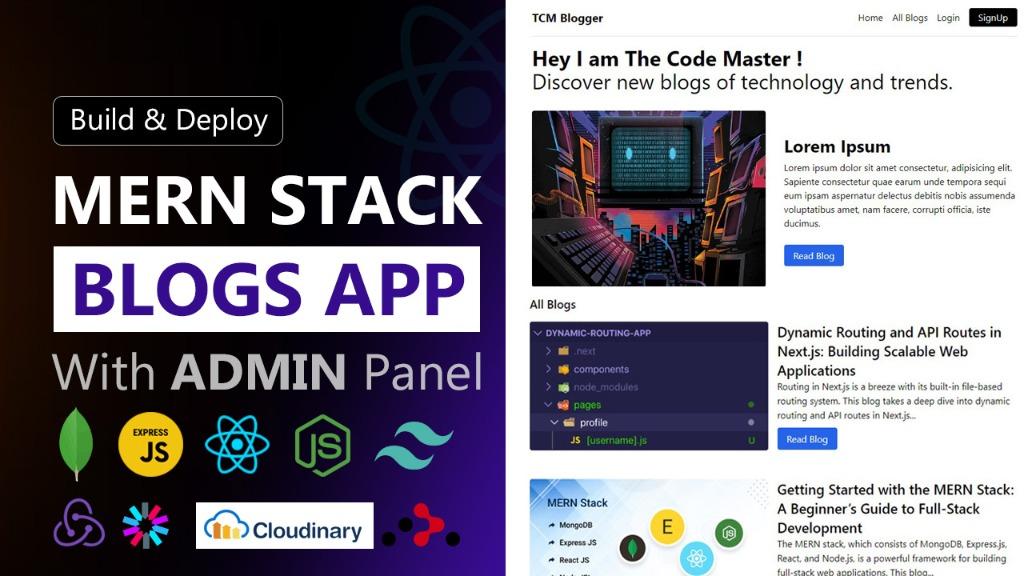Click the Express JS circular icon

point(149,444)
